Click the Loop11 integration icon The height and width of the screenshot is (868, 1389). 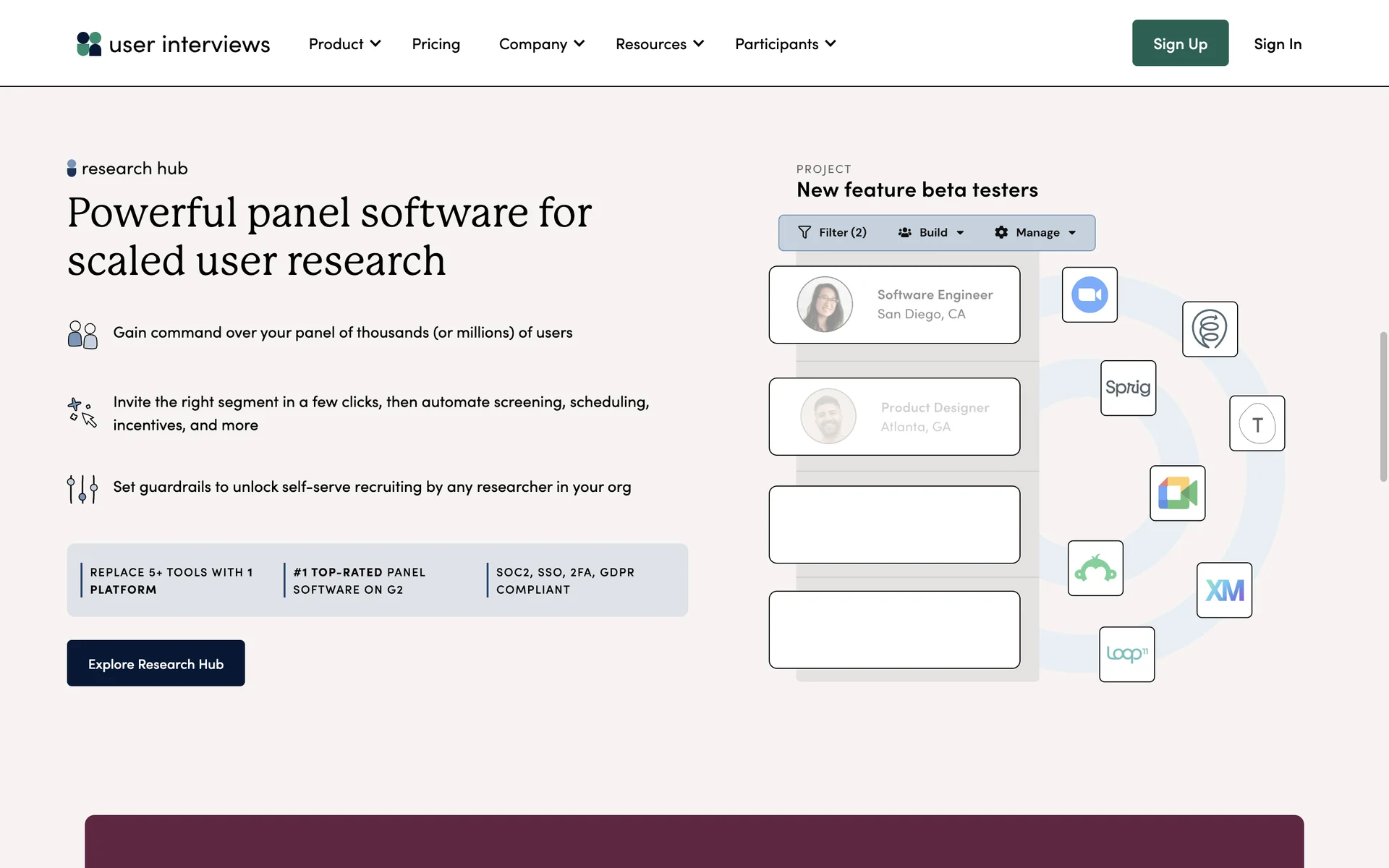pyautogui.click(x=1126, y=654)
